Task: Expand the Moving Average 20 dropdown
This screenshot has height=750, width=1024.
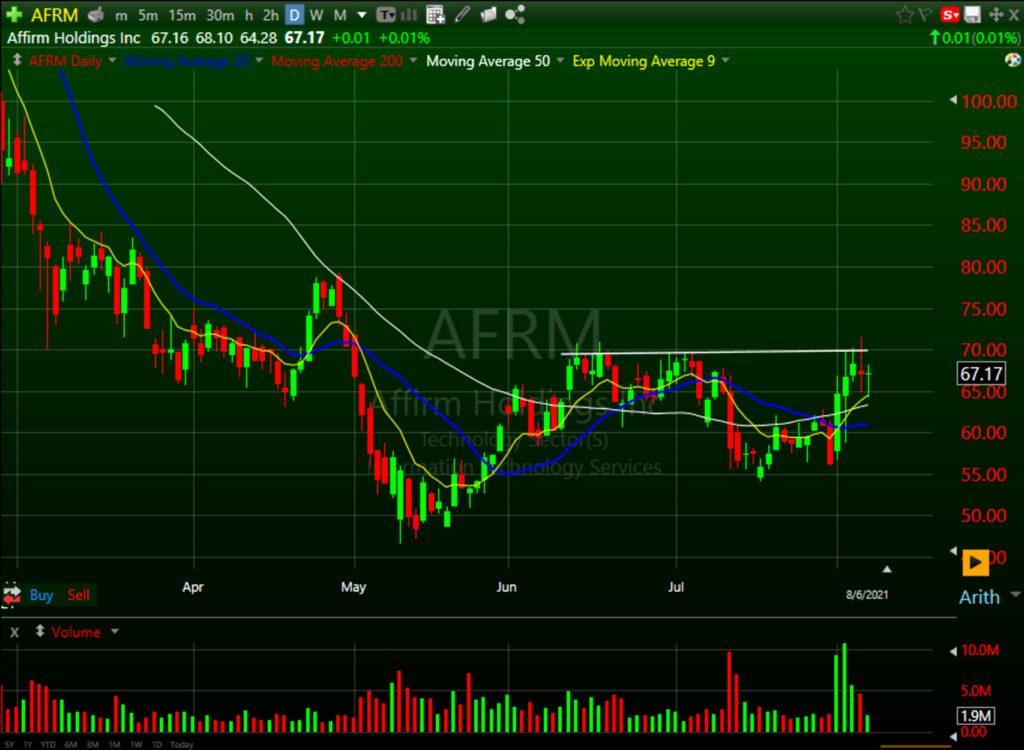Action: point(259,61)
